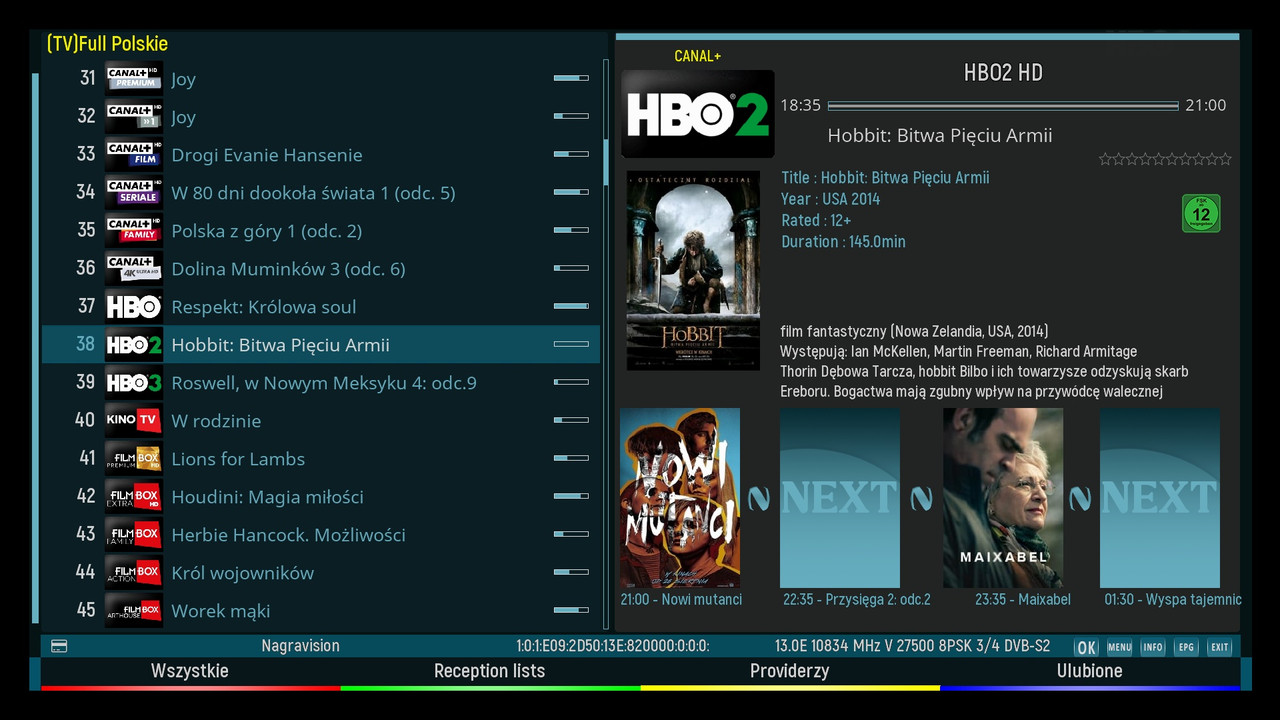Click the HBO2 HD channel name heading
Viewport: 1280px width, 720px height.
tap(1003, 72)
